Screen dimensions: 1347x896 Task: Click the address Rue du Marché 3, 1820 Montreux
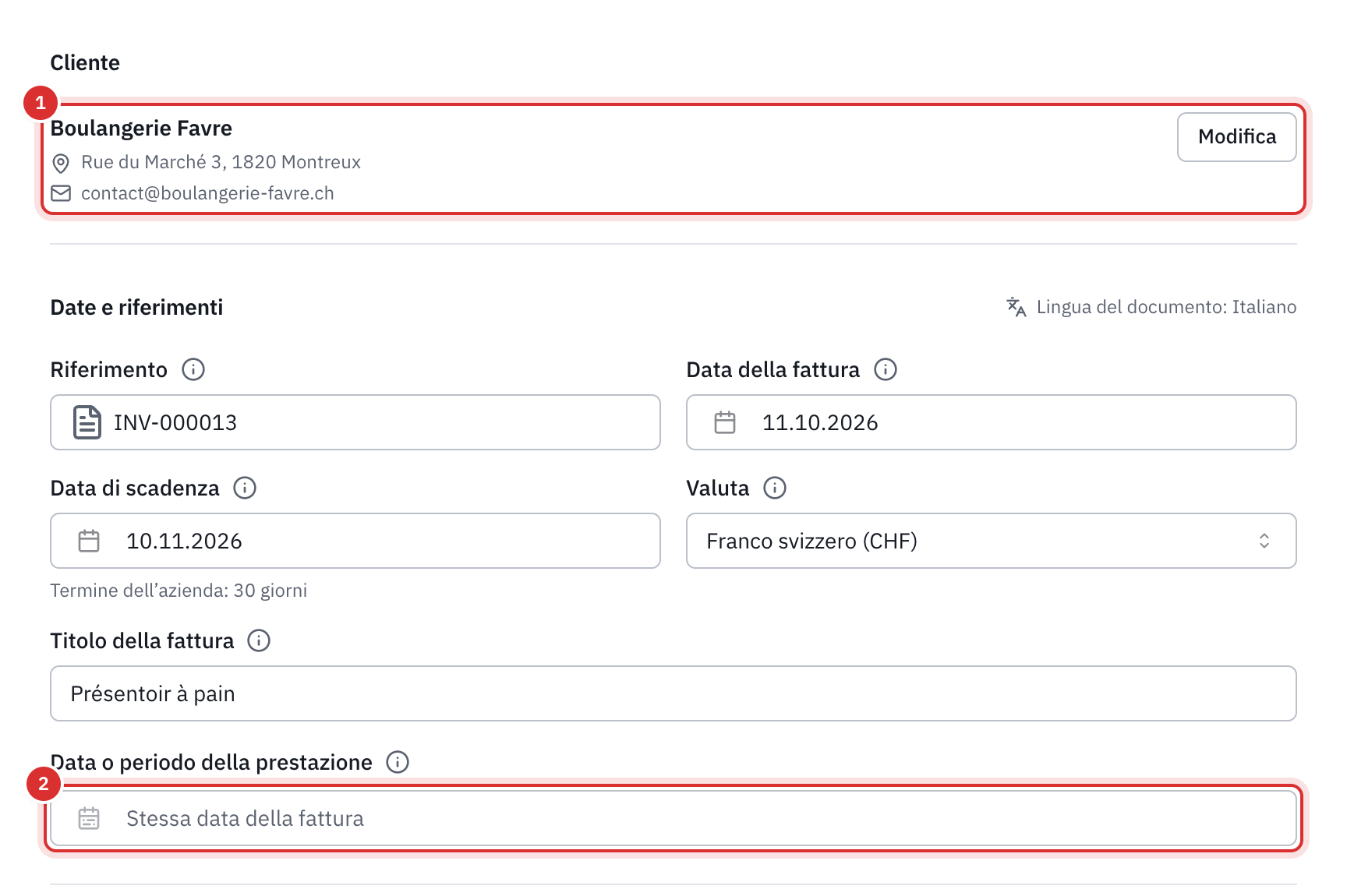point(221,162)
